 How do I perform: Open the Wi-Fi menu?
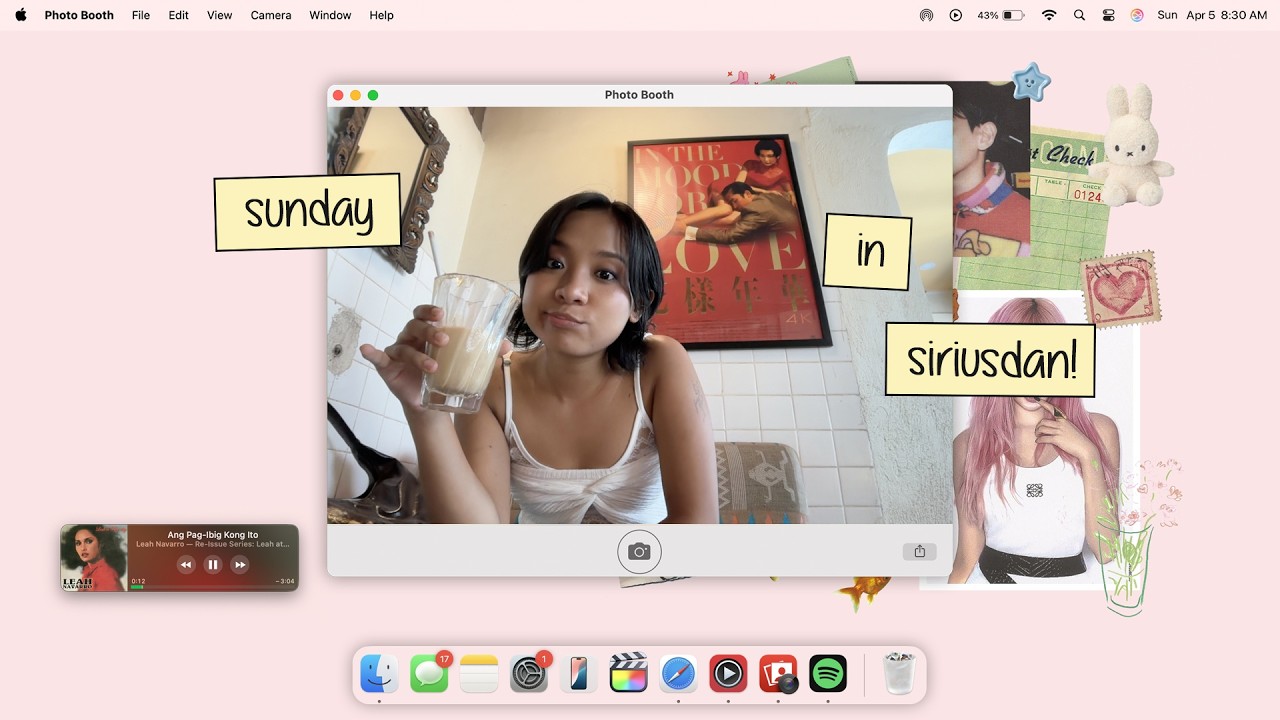[1049, 15]
